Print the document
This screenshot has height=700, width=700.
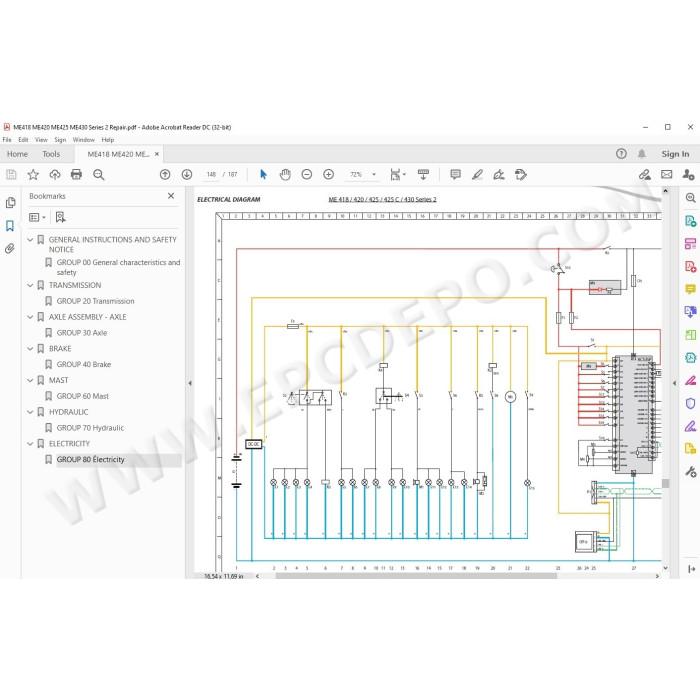77,175
